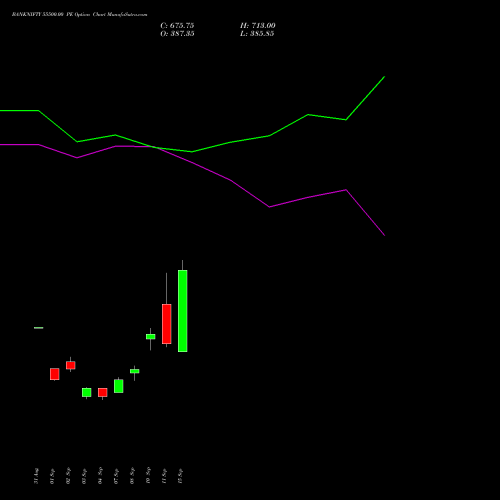500x500 pixels.
Task: Select the low value L: 385.85
Action: coord(257,33)
